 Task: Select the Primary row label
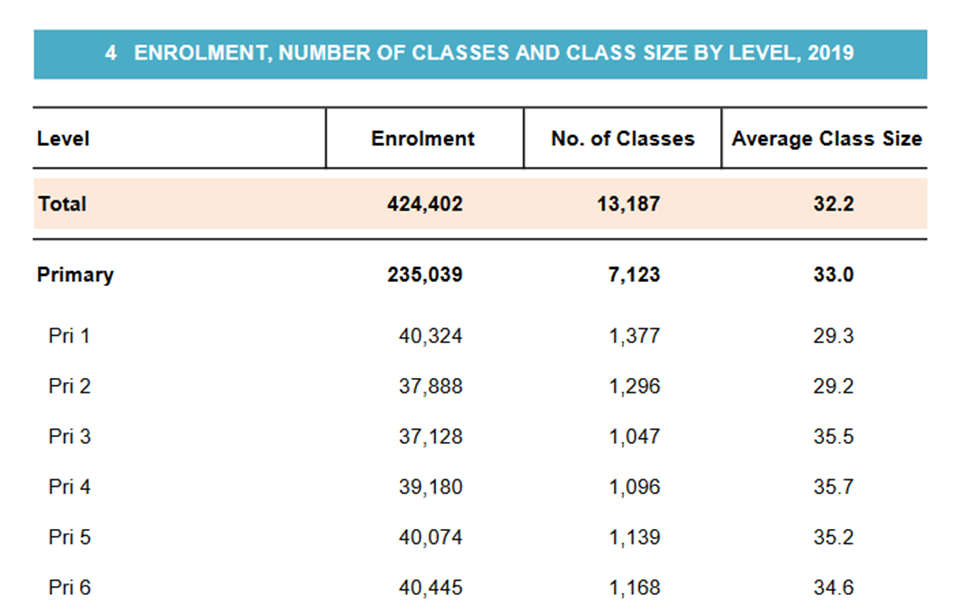(75, 275)
